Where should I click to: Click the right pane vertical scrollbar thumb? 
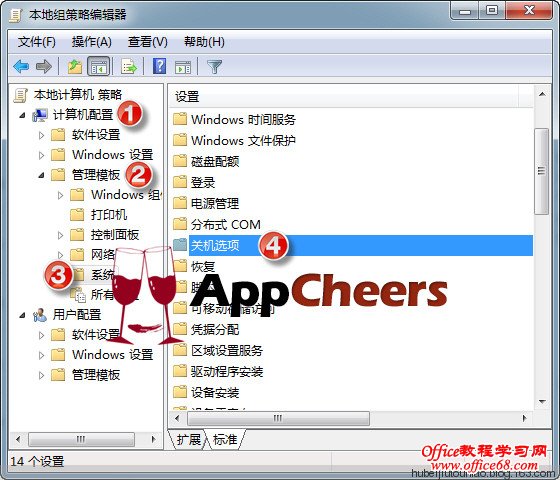point(542,171)
